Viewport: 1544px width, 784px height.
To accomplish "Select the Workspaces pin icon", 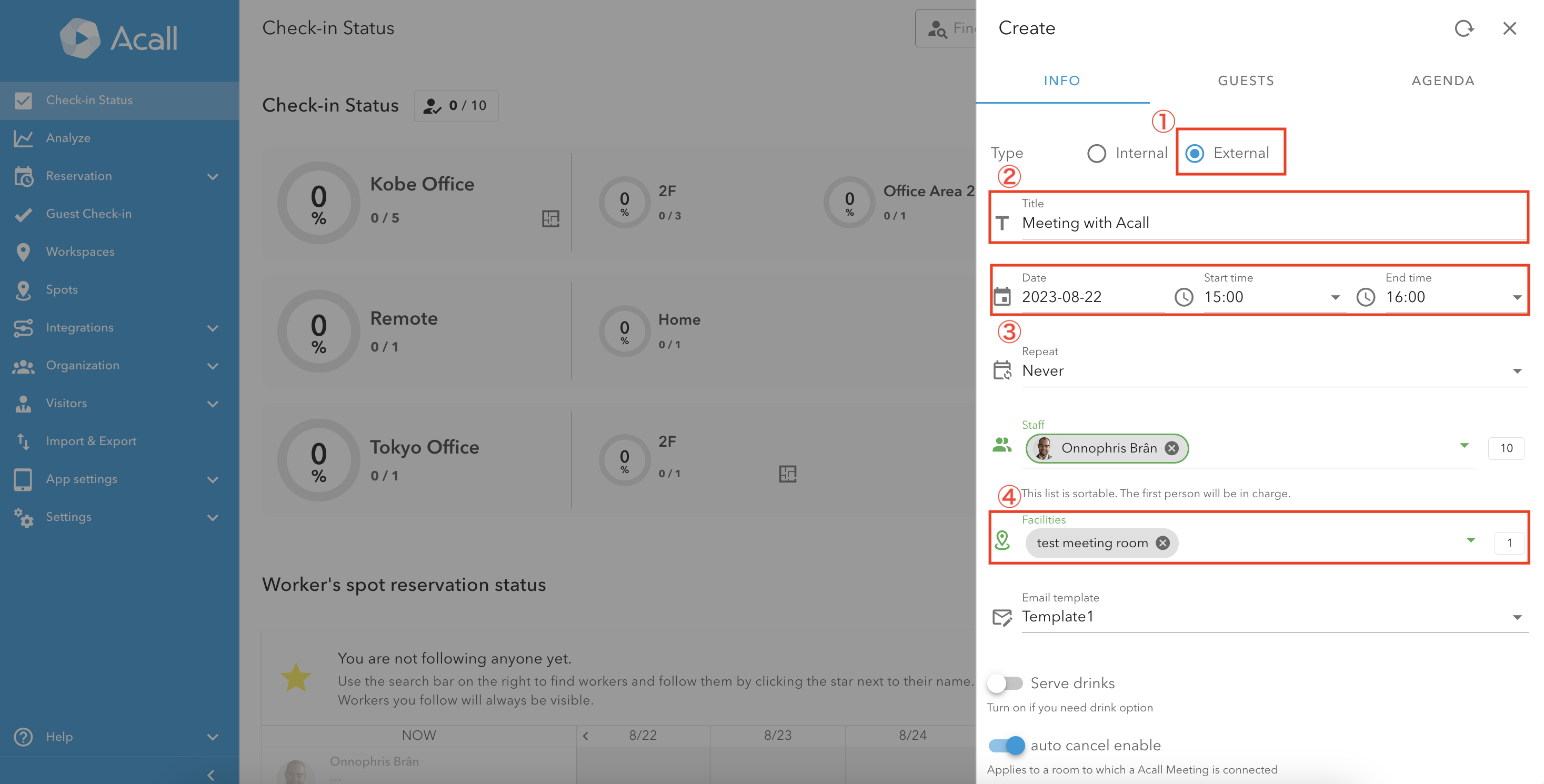I will click(x=23, y=251).
